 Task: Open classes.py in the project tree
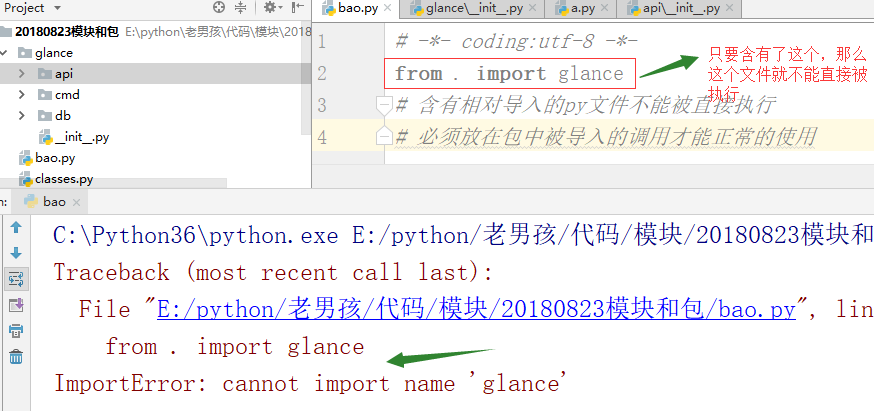(x=56, y=180)
